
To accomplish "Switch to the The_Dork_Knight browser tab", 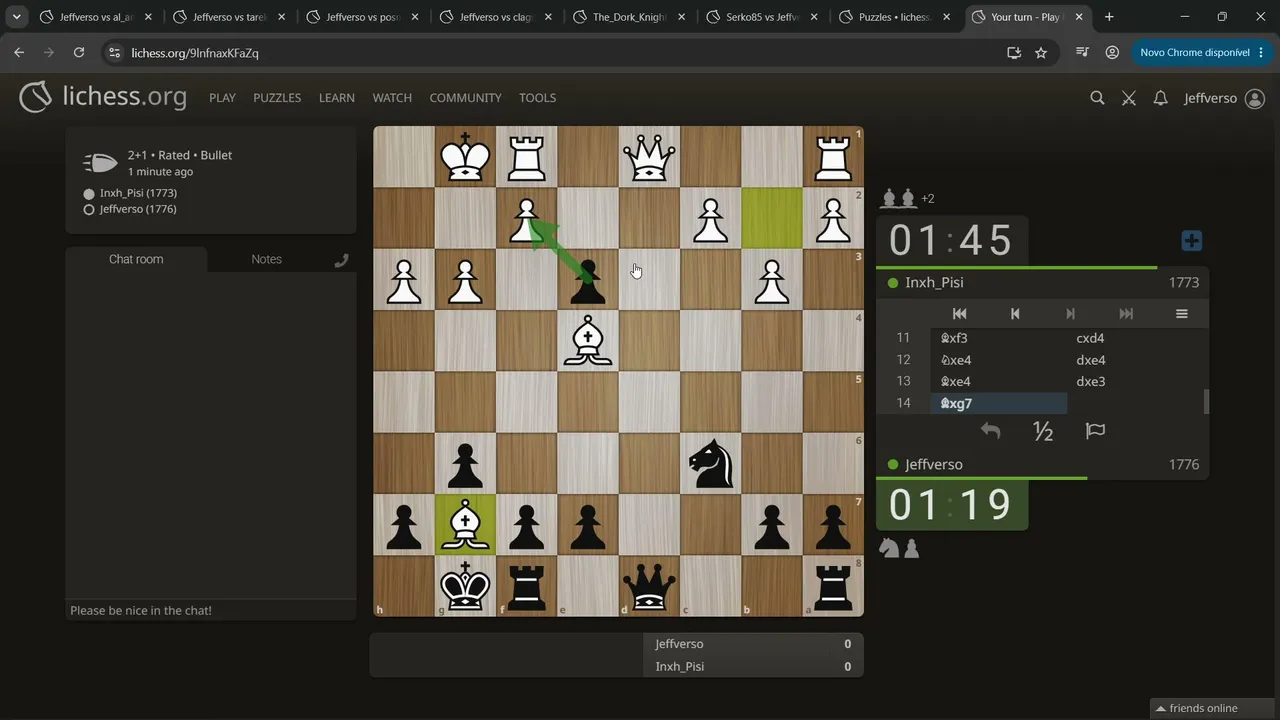I will tap(630, 17).
